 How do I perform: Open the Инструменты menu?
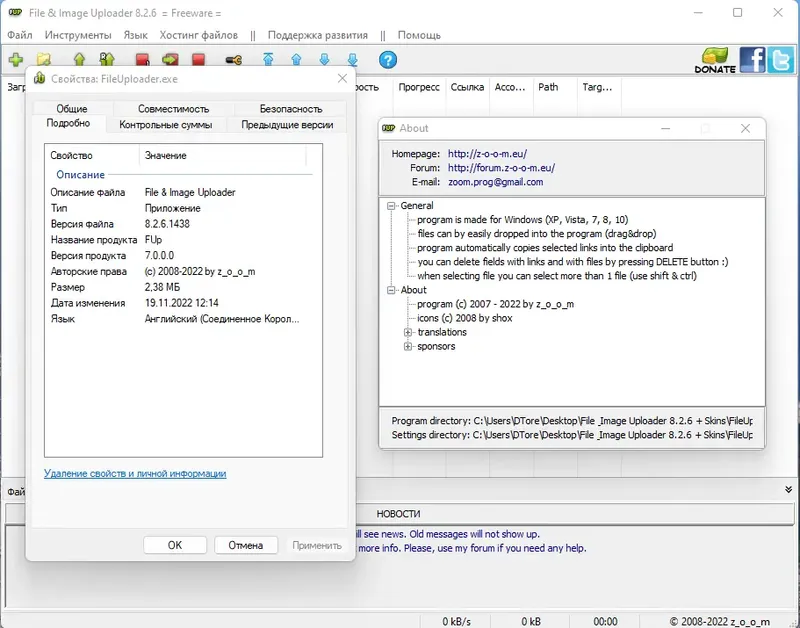(78, 35)
